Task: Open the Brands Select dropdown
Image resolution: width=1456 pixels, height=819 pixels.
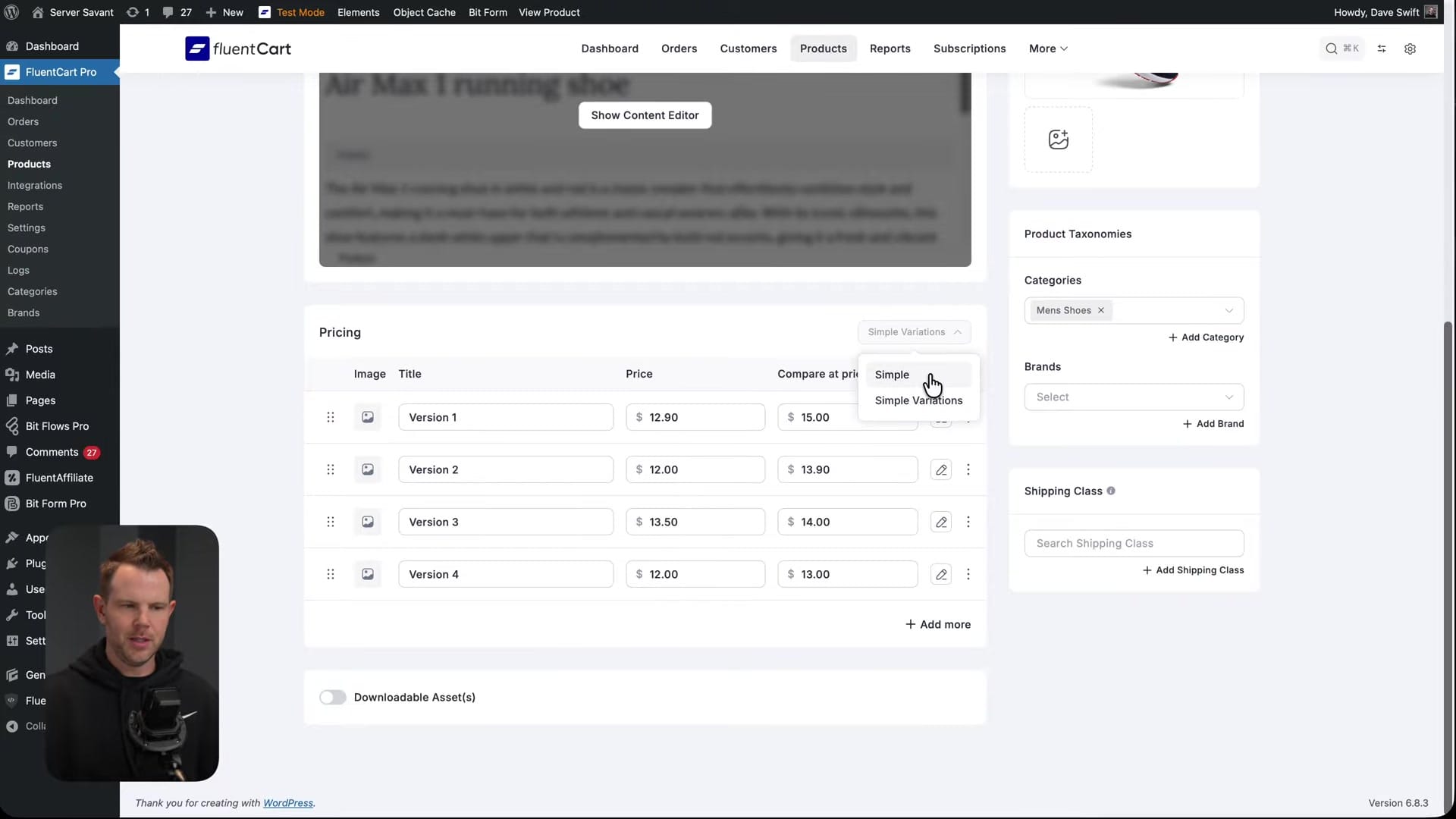Action: click(x=1134, y=397)
